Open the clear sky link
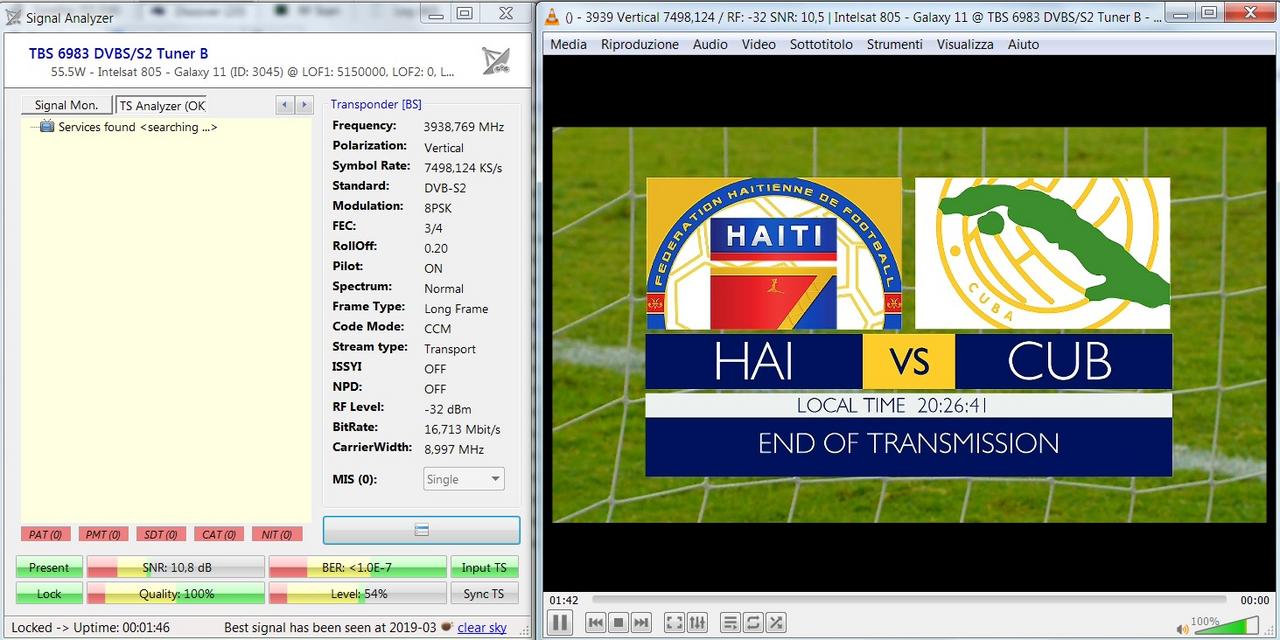1280x640 pixels. pyautogui.click(x=482, y=628)
